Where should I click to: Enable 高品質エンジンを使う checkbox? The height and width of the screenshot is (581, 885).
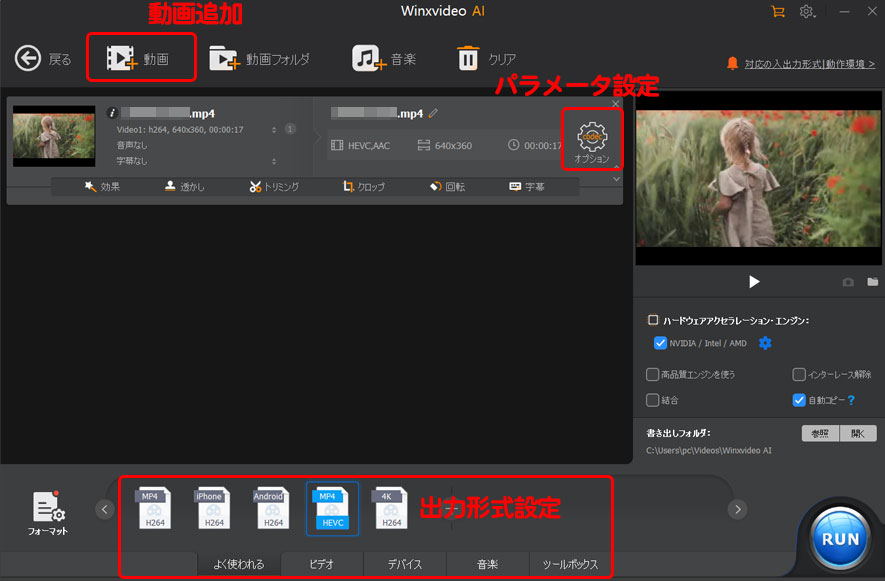point(653,375)
